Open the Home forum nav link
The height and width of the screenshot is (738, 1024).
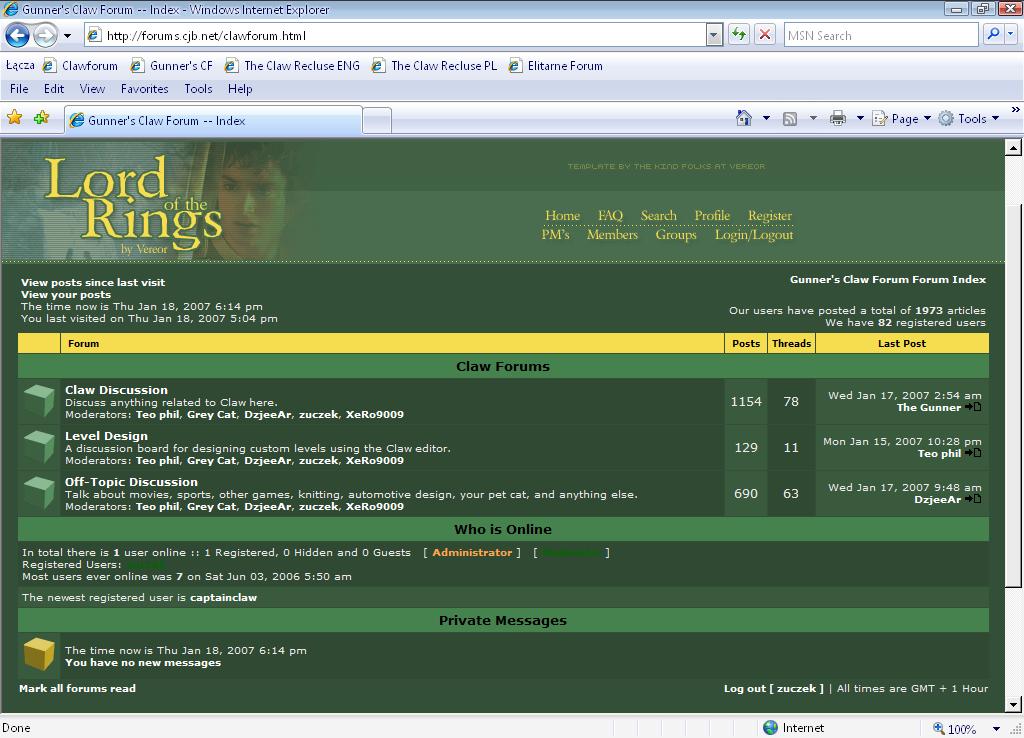pyautogui.click(x=562, y=216)
